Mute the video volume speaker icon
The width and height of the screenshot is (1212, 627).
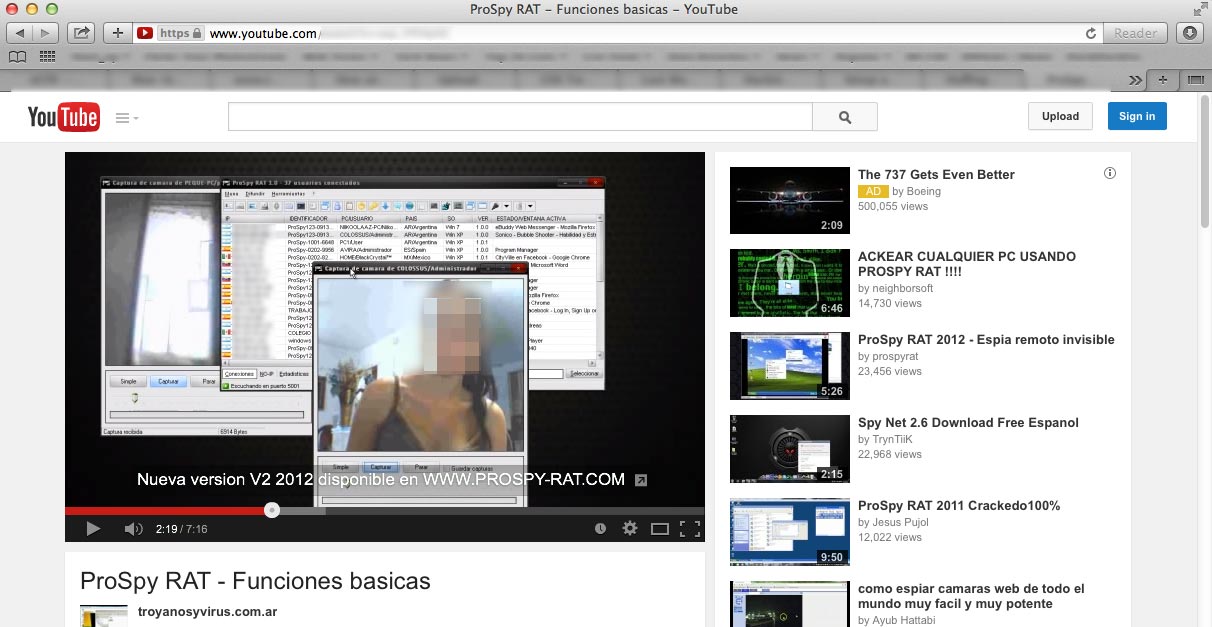pos(133,529)
